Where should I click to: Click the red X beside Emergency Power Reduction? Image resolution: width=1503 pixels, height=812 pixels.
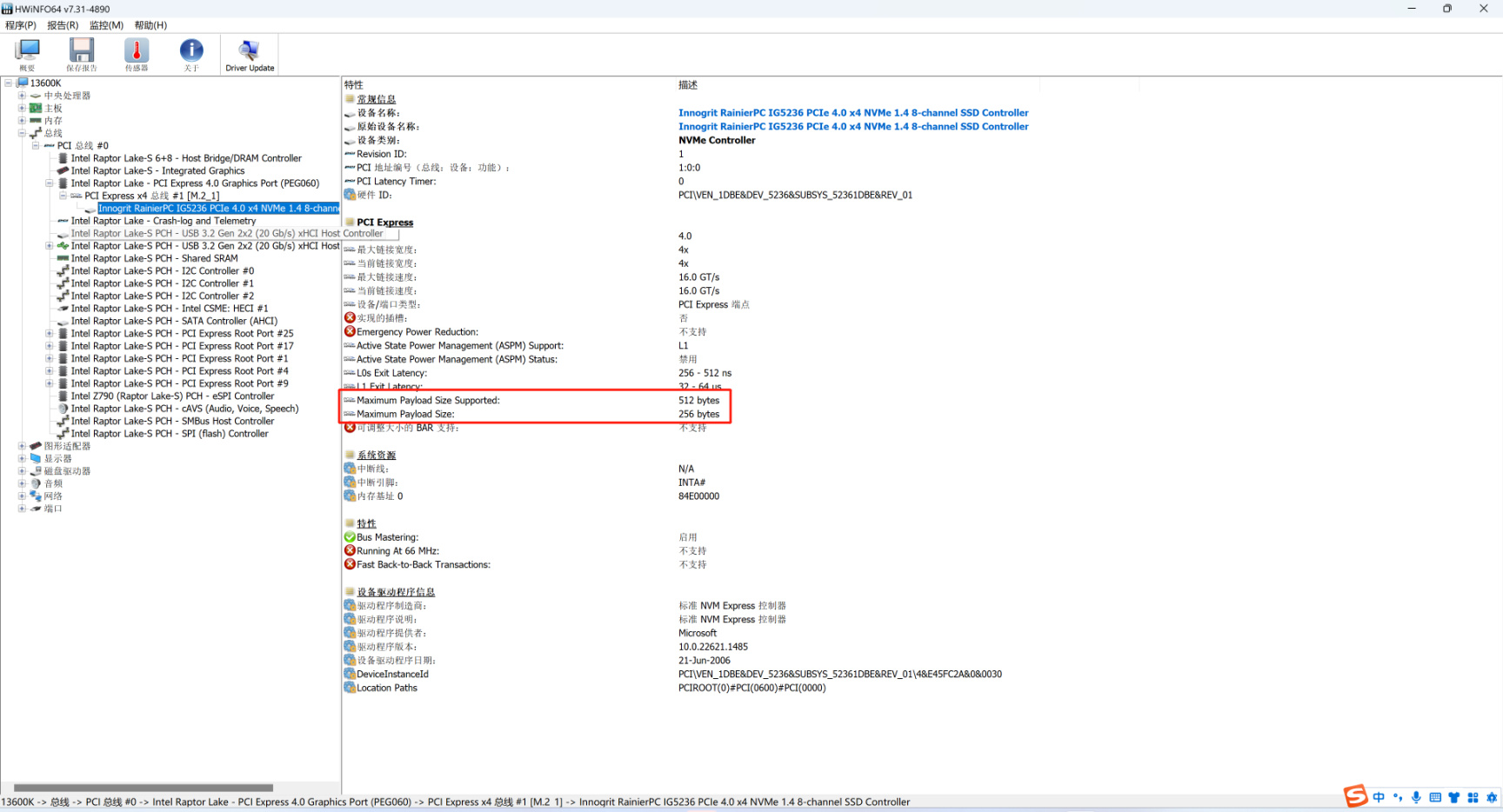[350, 332]
